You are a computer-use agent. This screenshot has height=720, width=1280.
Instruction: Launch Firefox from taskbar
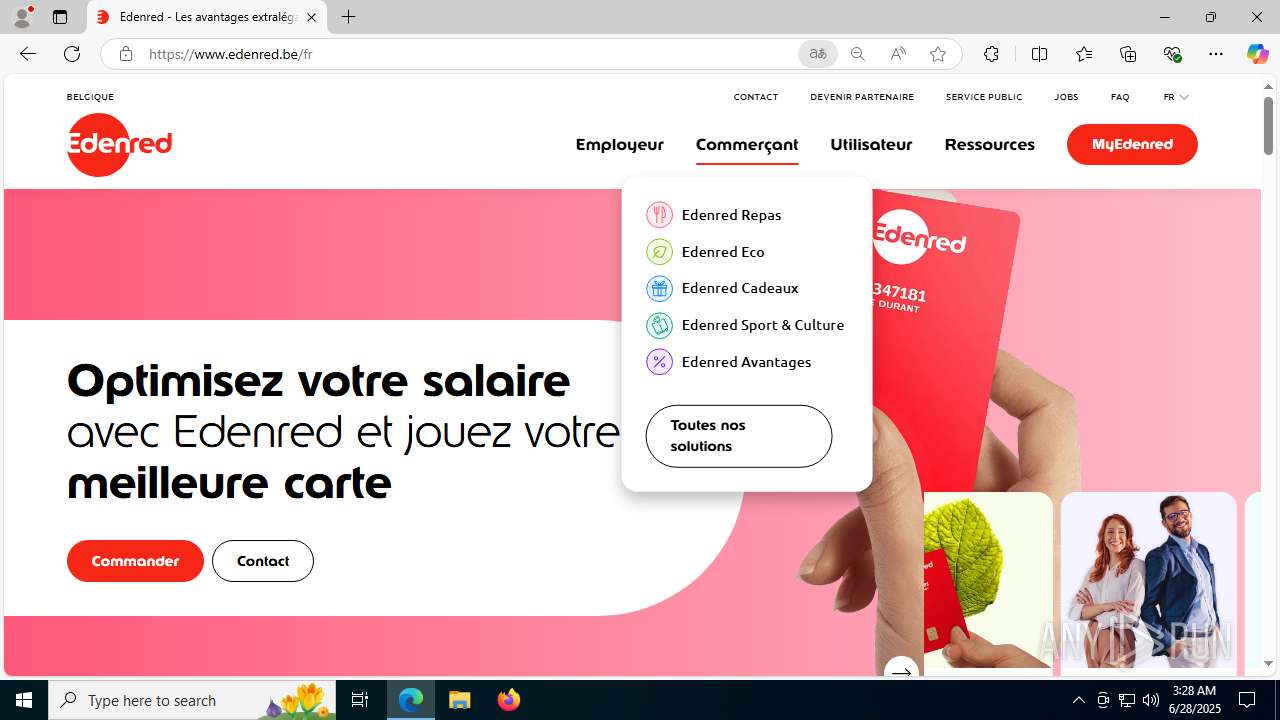pyautogui.click(x=509, y=700)
